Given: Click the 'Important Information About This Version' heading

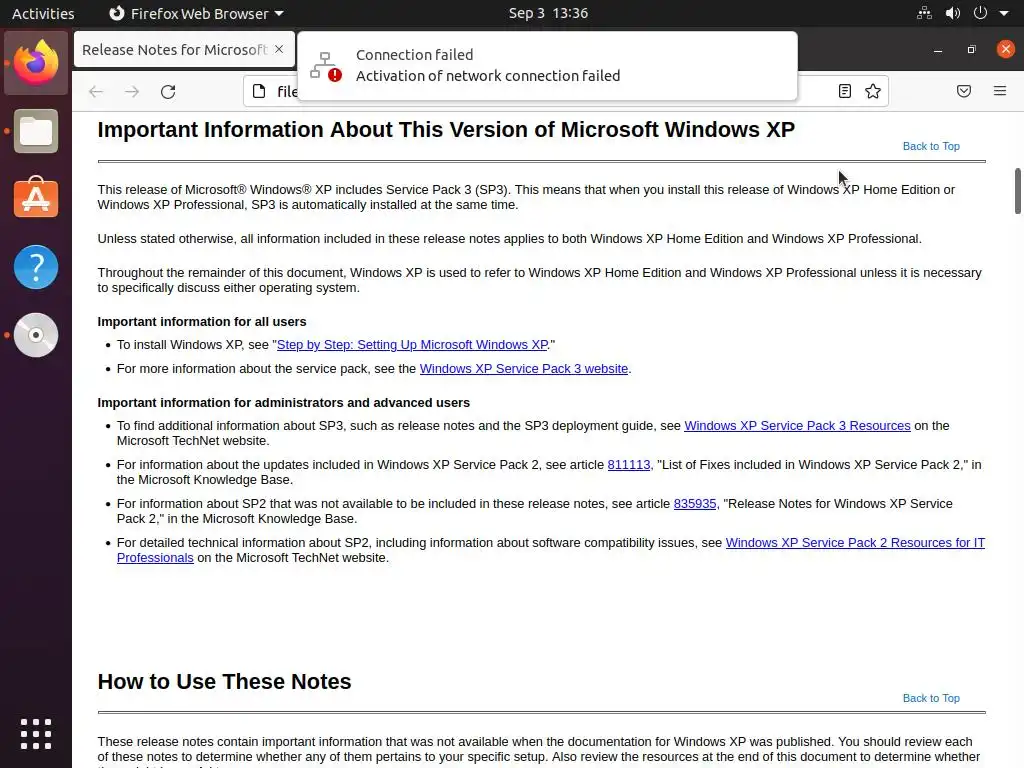Looking at the screenshot, I should pos(446,129).
